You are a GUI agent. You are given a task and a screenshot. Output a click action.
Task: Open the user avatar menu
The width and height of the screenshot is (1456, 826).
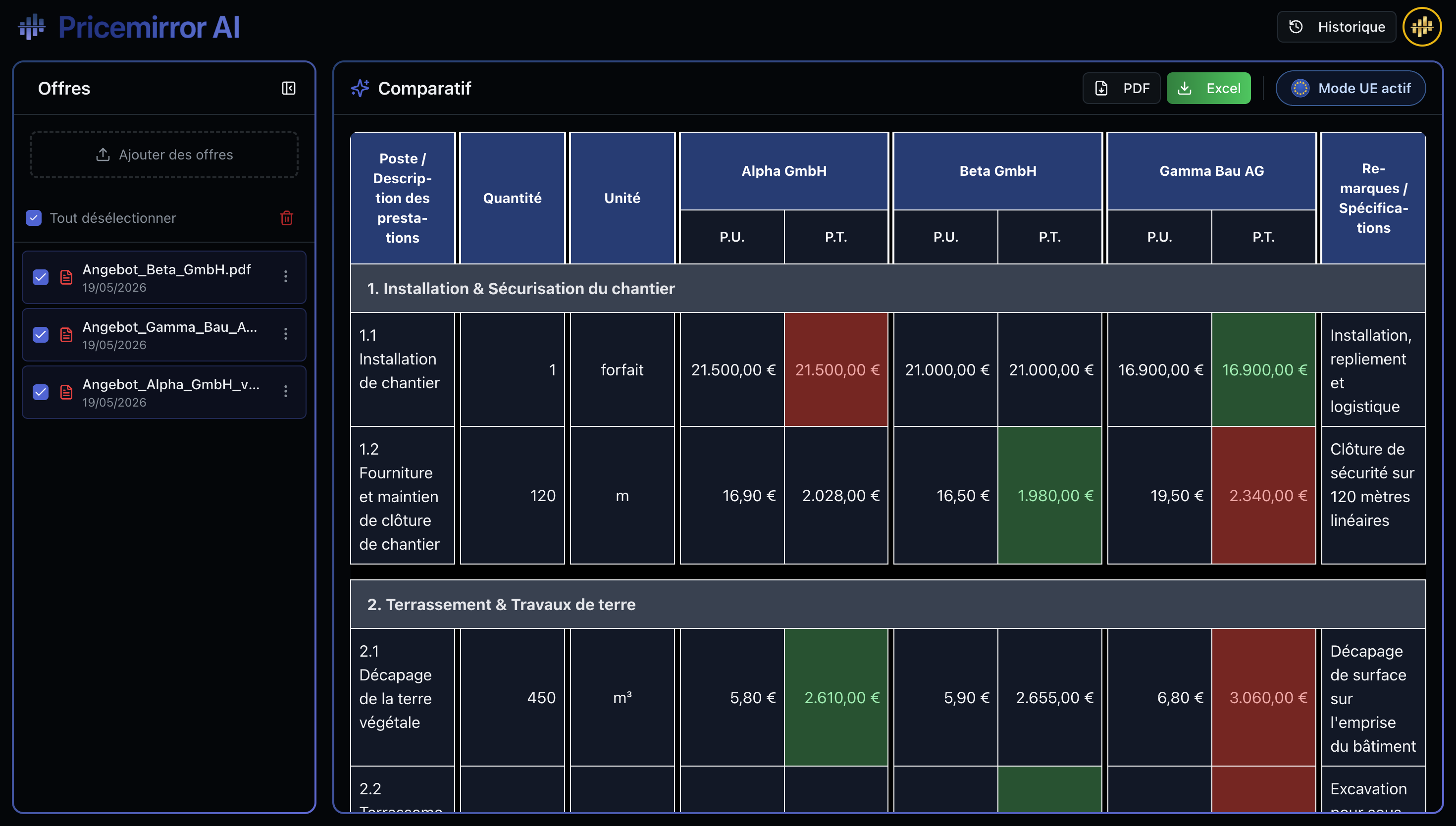[1421, 27]
